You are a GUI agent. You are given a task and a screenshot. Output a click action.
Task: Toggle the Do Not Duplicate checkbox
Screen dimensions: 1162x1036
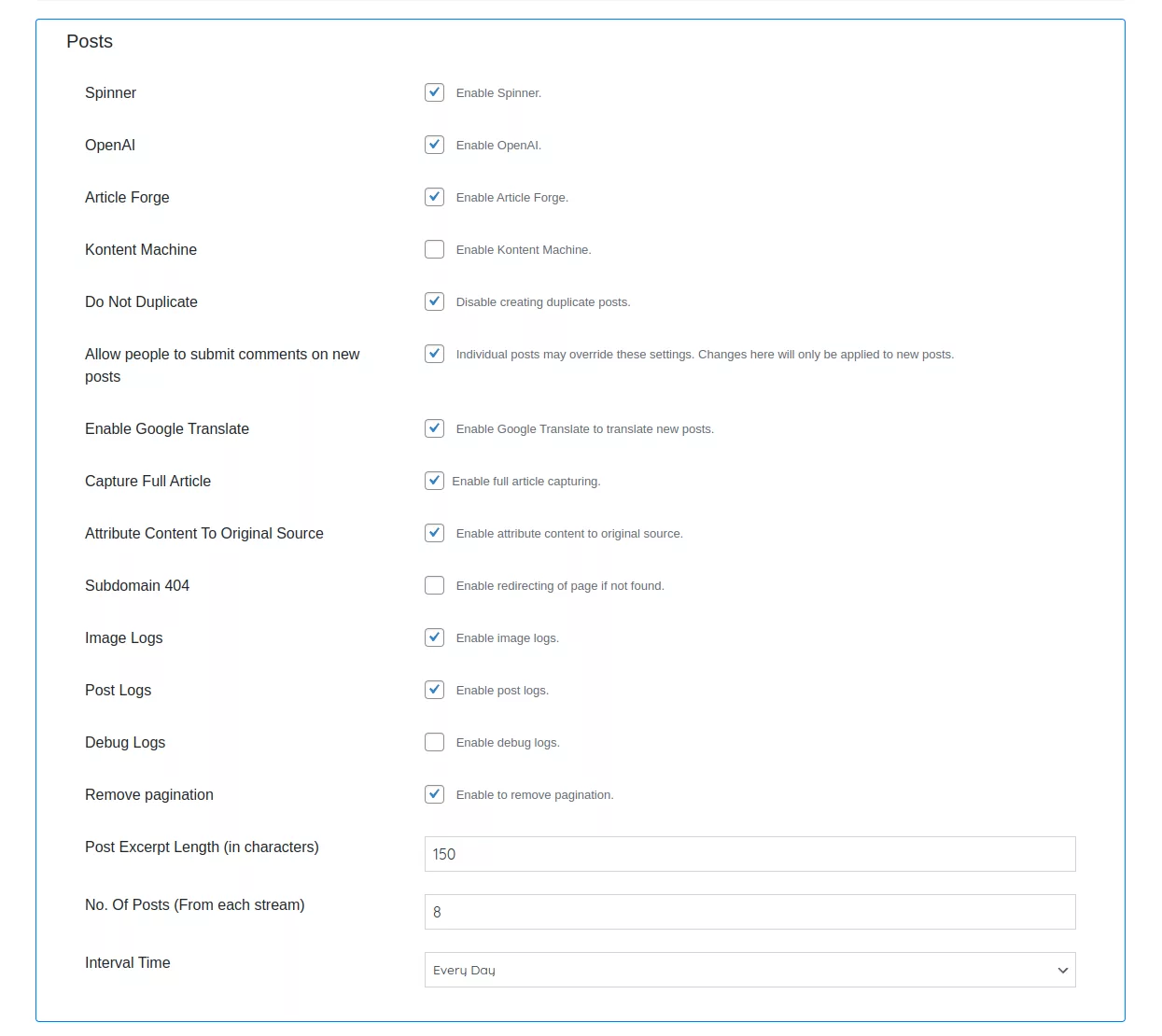[x=434, y=301]
